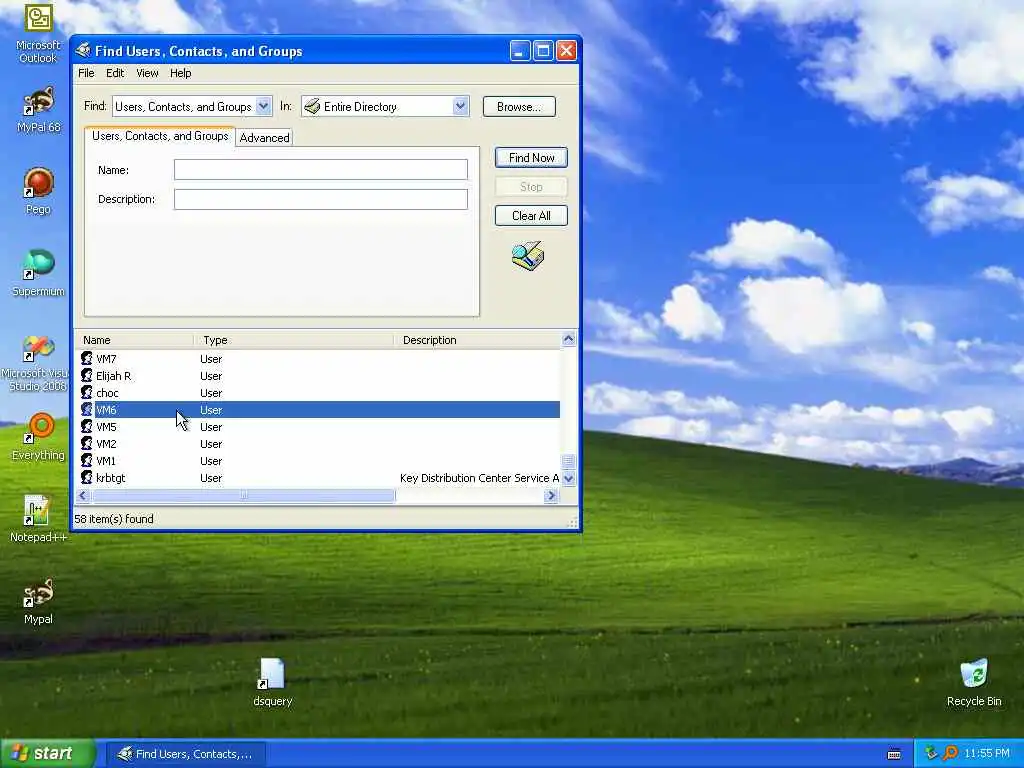Open the Microsoft Outlook desktop icon
The width and height of the screenshot is (1024, 768).
pos(38,33)
